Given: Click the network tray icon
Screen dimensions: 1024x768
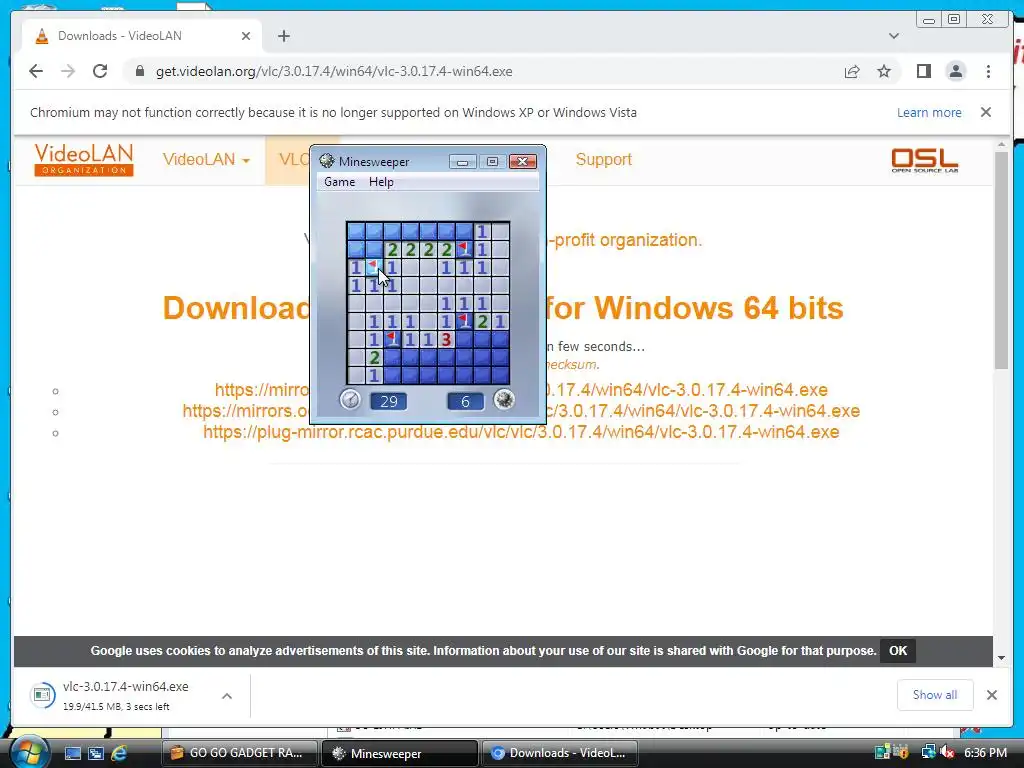Looking at the screenshot, I should tap(927, 753).
